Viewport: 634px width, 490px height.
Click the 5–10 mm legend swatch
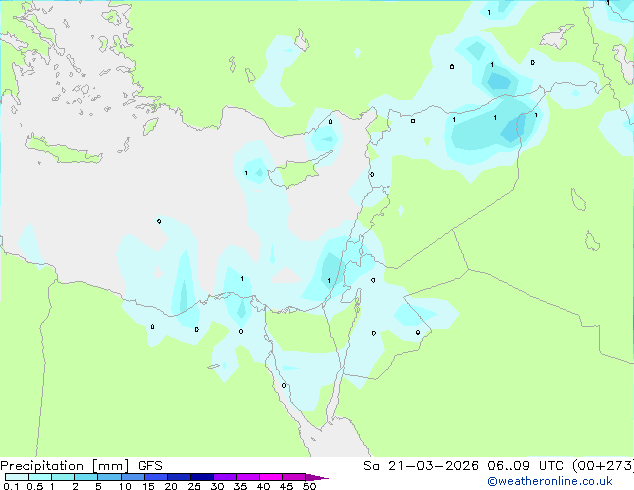[x=109, y=477]
